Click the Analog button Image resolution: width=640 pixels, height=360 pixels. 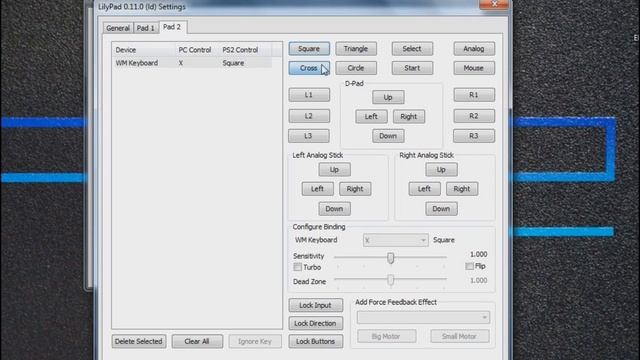pos(474,49)
